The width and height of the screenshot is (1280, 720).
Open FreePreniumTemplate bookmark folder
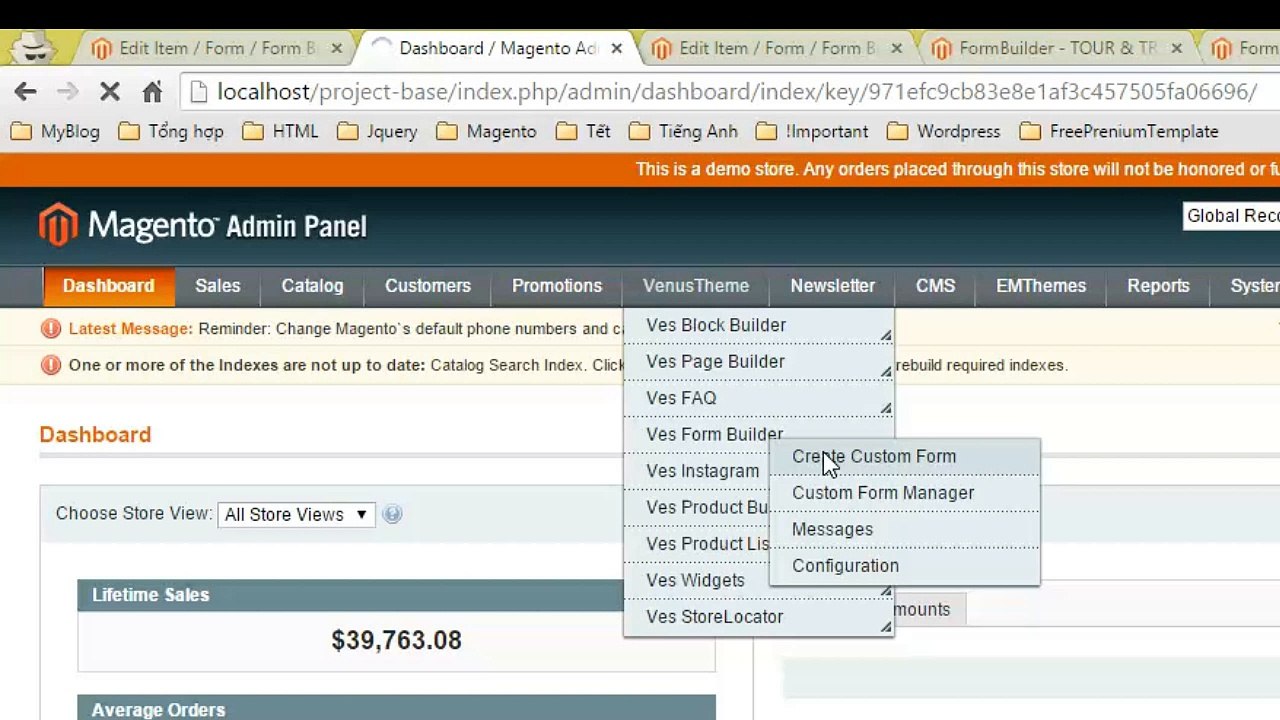click(1119, 131)
